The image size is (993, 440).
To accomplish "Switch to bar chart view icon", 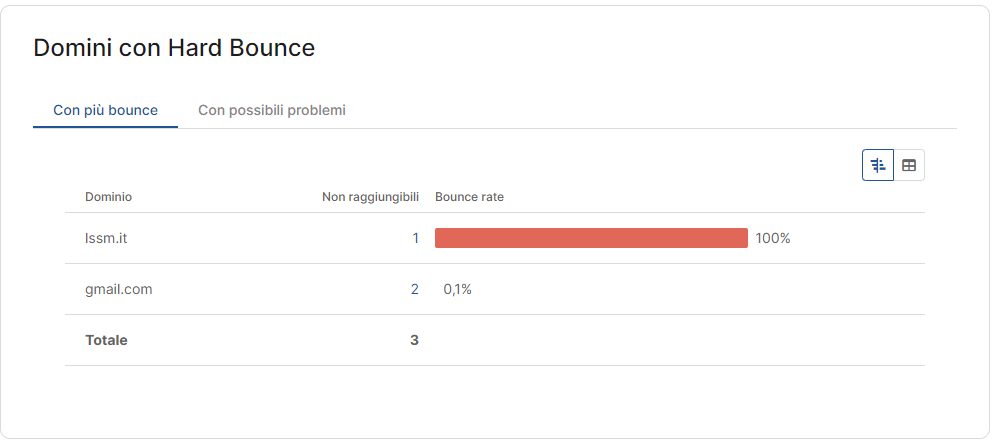I will [x=878, y=165].
